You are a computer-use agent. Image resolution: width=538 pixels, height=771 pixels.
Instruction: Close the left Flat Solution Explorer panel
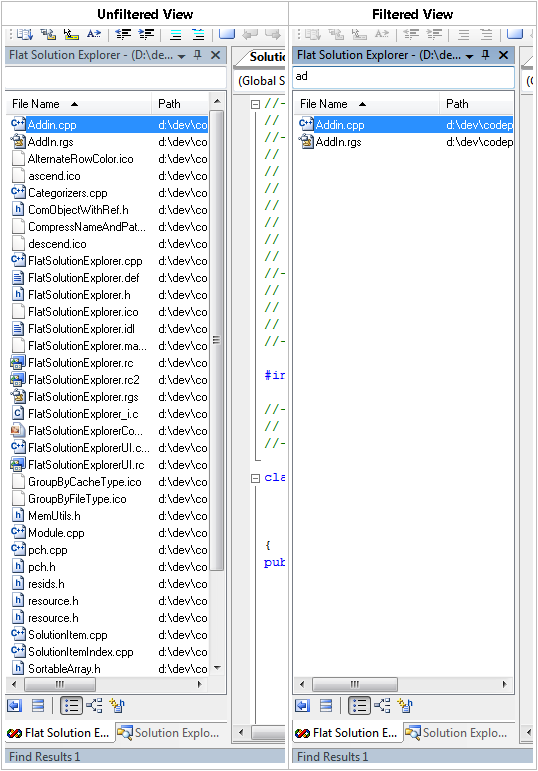pyautogui.click(x=215, y=55)
